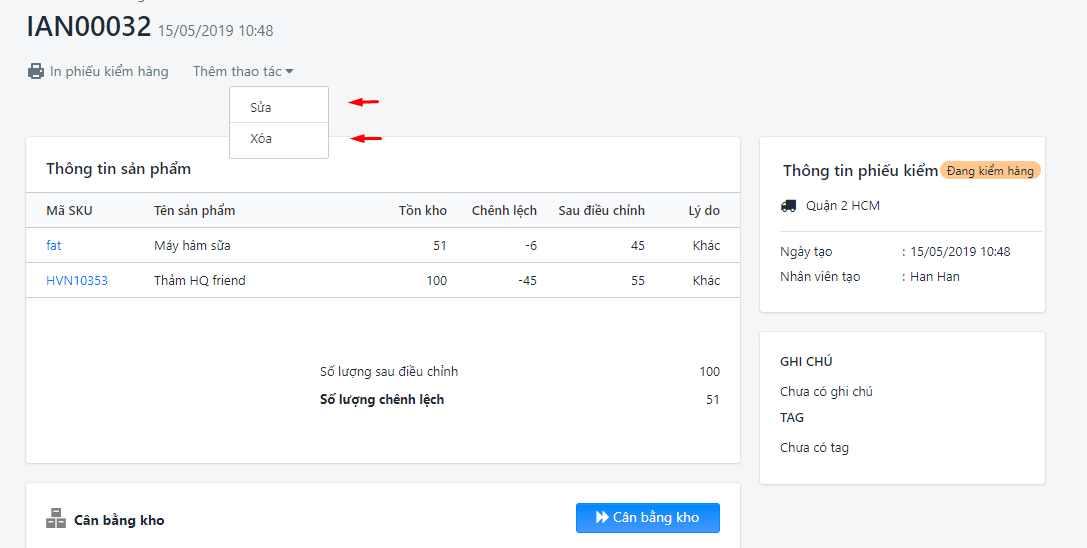Click difference value -6
Screen dimensions: 1087x548
[531, 246]
